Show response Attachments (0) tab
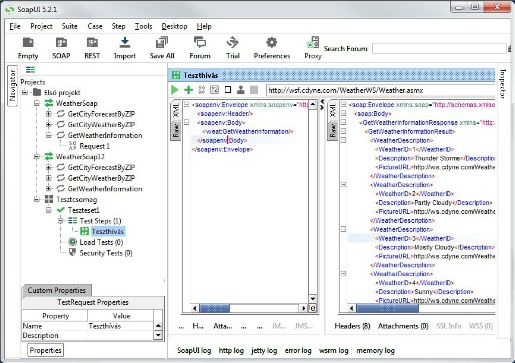515x363 pixels. click(x=403, y=326)
